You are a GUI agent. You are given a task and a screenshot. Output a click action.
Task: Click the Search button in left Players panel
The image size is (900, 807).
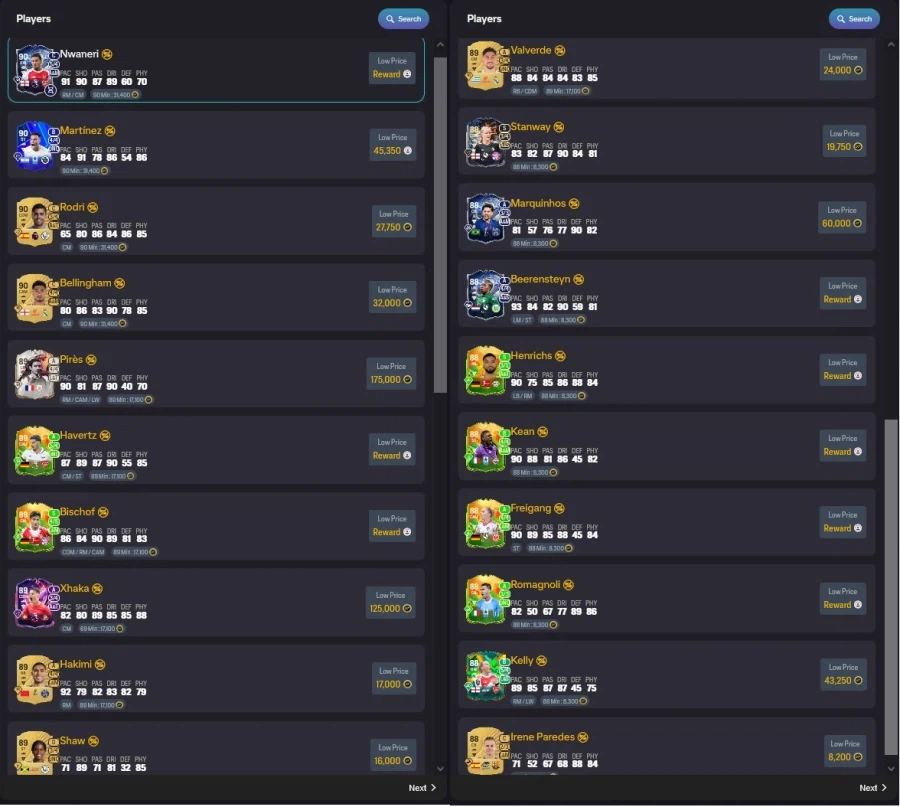pos(404,19)
